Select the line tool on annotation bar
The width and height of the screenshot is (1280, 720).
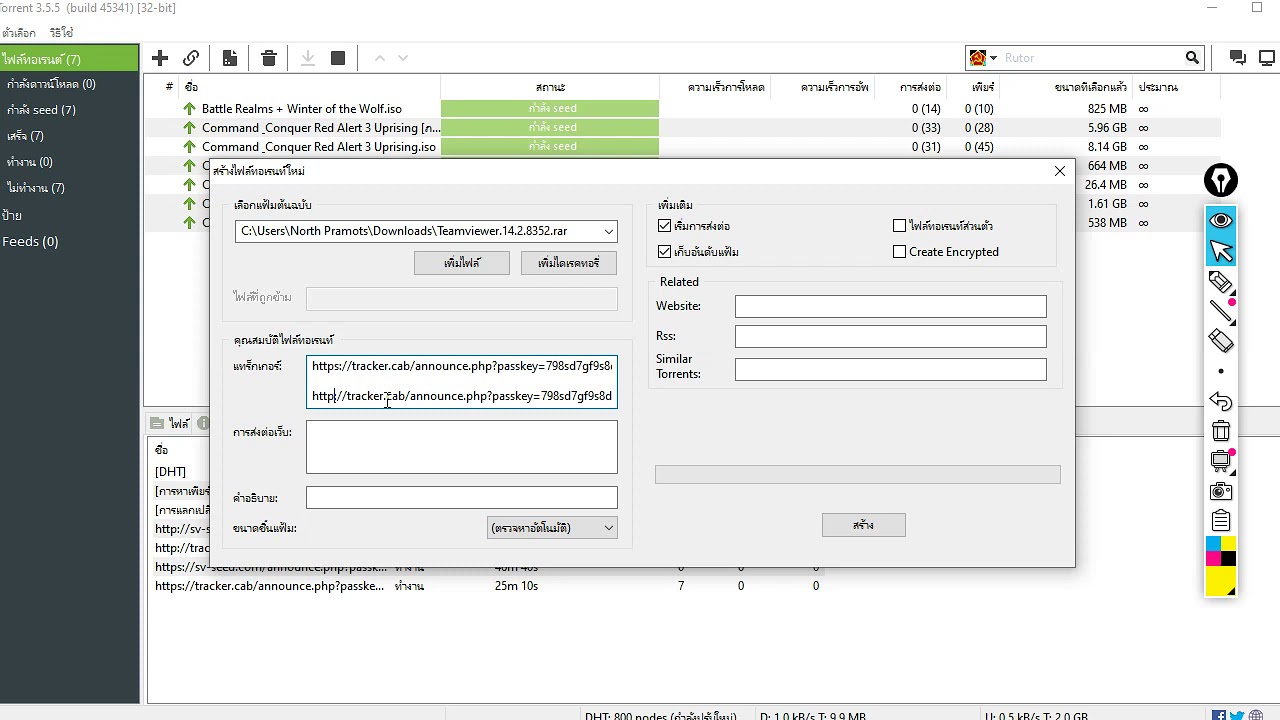(1221, 311)
